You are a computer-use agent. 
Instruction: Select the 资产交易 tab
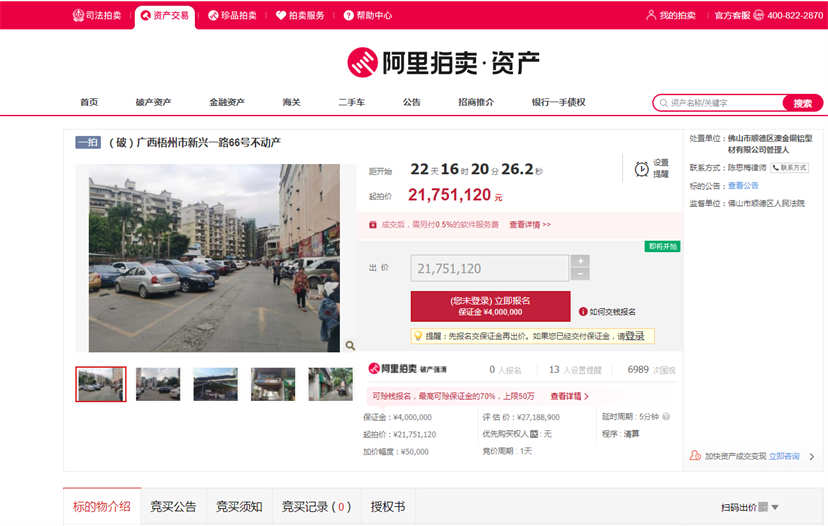165,15
